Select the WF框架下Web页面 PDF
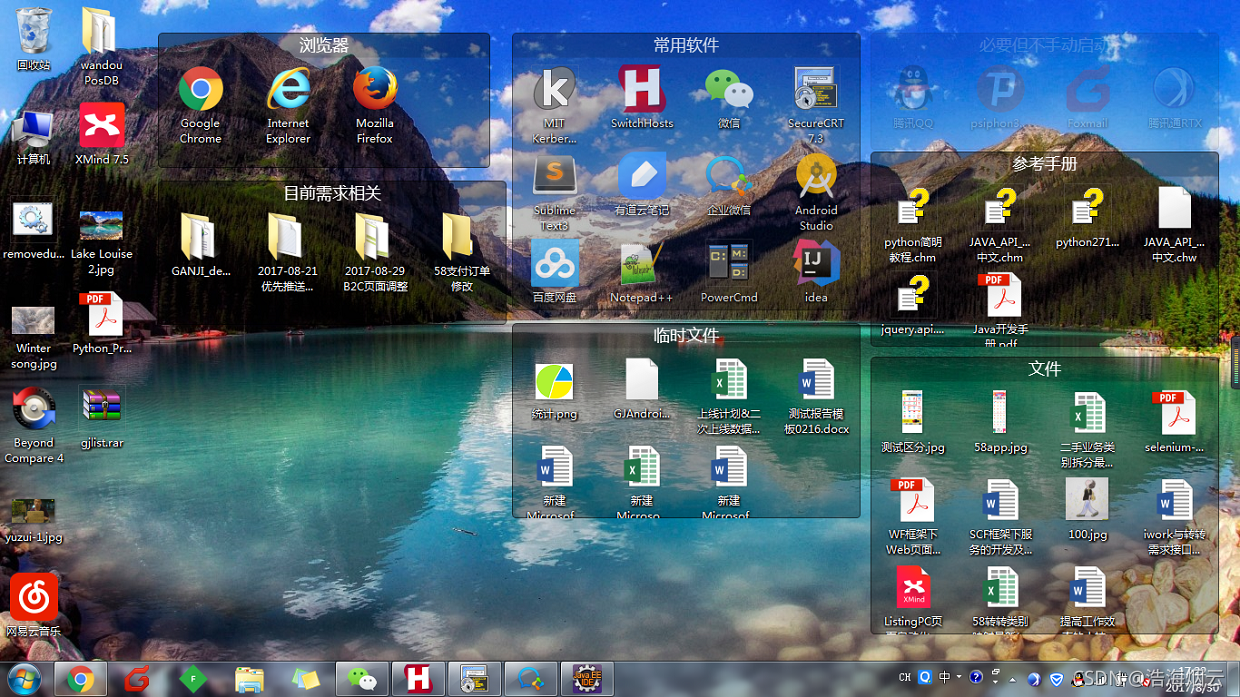The height and width of the screenshot is (697, 1240). pyautogui.click(x=912, y=500)
